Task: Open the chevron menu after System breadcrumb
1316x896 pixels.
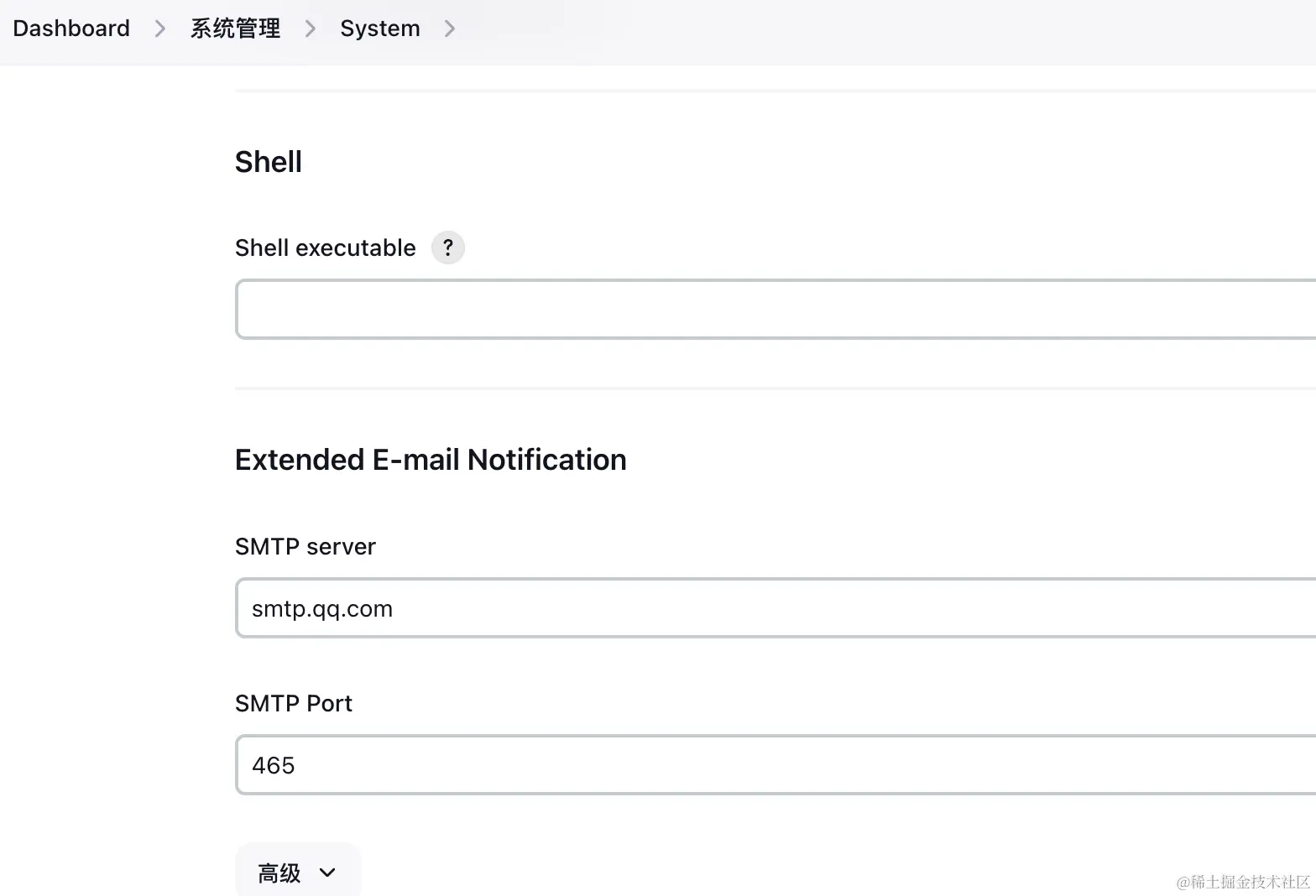Action: click(x=450, y=29)
